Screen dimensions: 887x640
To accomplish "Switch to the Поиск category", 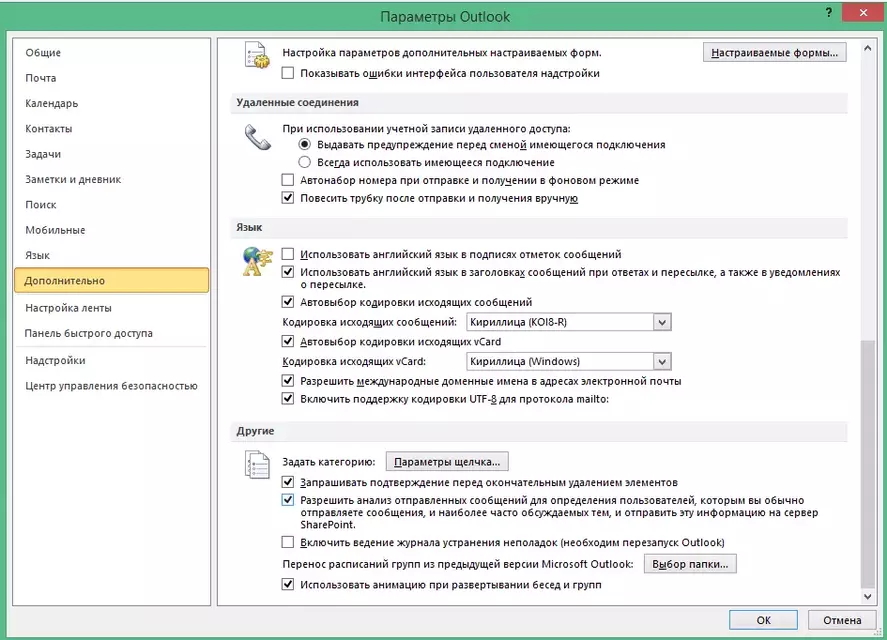I will point(111,205).
